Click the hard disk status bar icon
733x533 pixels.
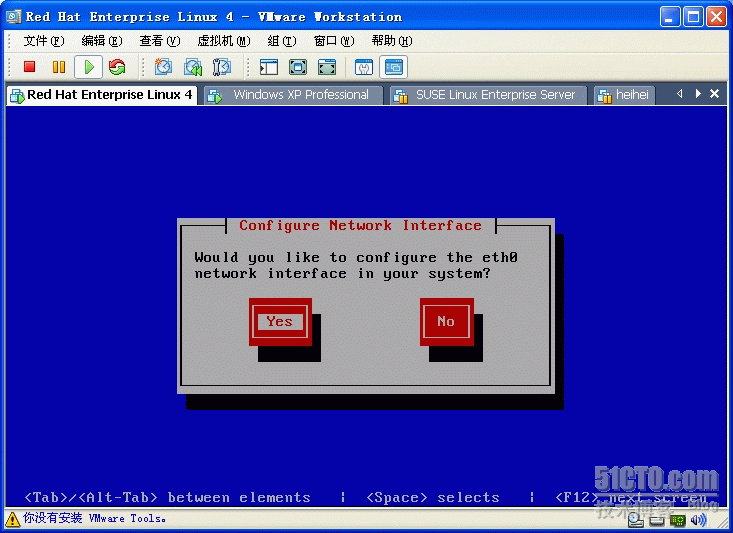click(636, 519)
